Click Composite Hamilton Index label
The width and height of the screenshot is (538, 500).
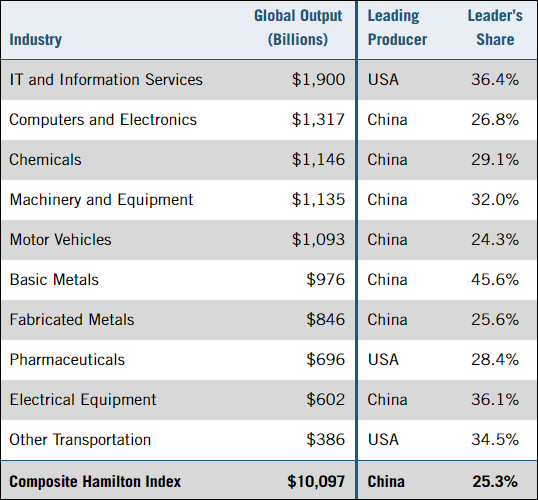(95, 481)
